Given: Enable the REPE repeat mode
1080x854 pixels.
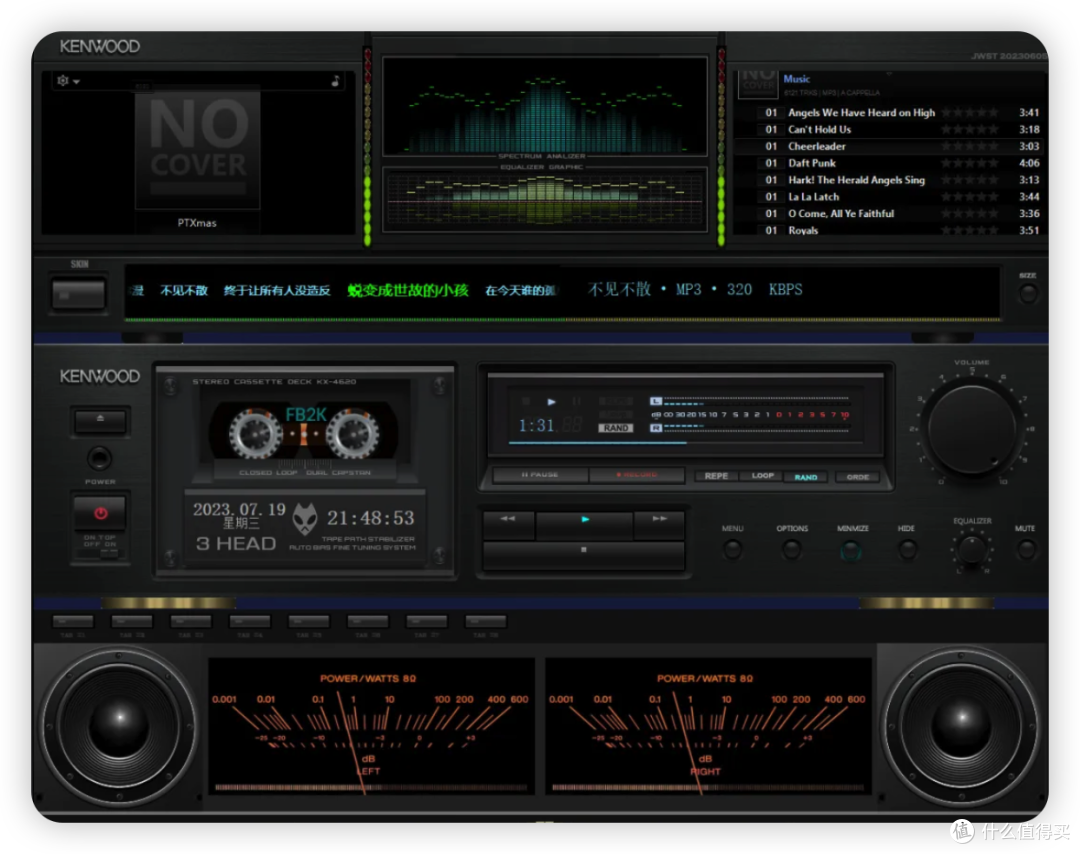Looking at the screenshot, I should [x=716, y=476].
